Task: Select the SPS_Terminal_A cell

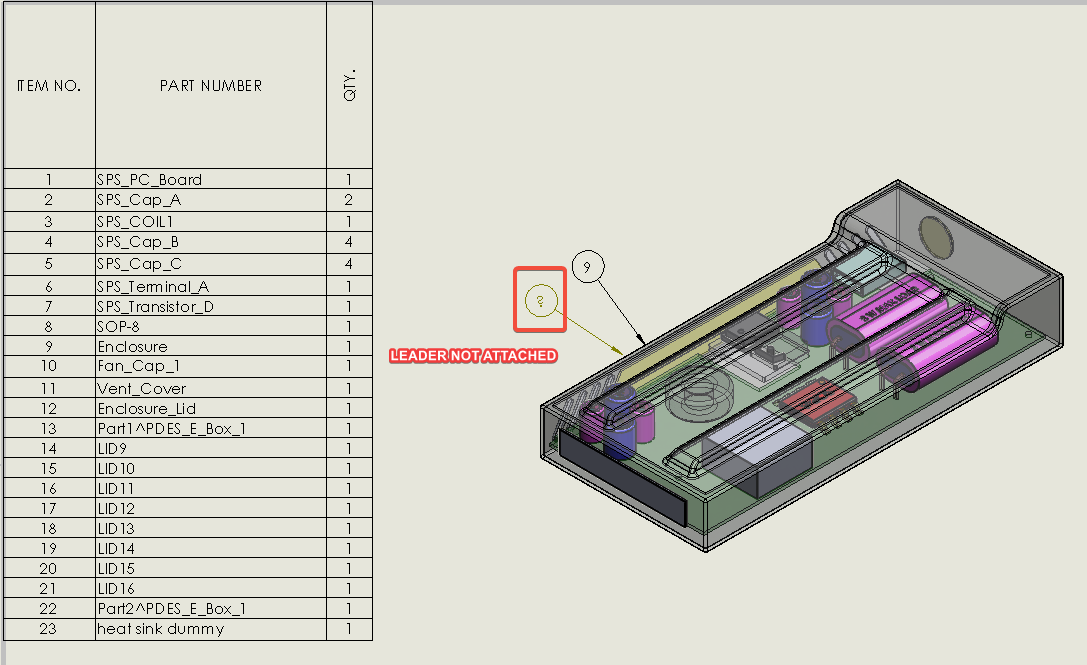Action: pyautogui.click(x=211, y=286)
